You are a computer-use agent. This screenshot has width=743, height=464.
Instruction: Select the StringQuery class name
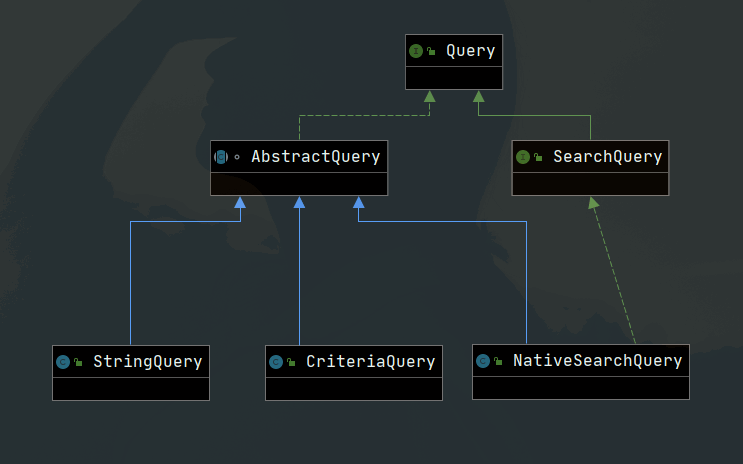tap(148, 362)
